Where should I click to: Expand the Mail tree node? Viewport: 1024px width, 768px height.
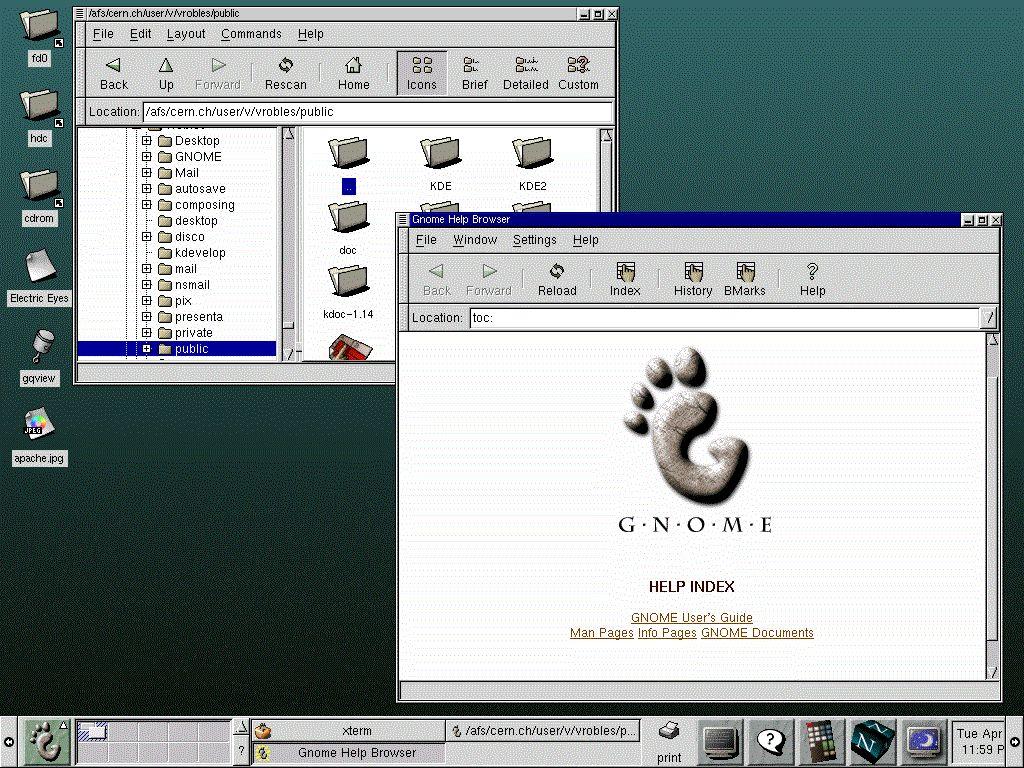click(146, 172)
